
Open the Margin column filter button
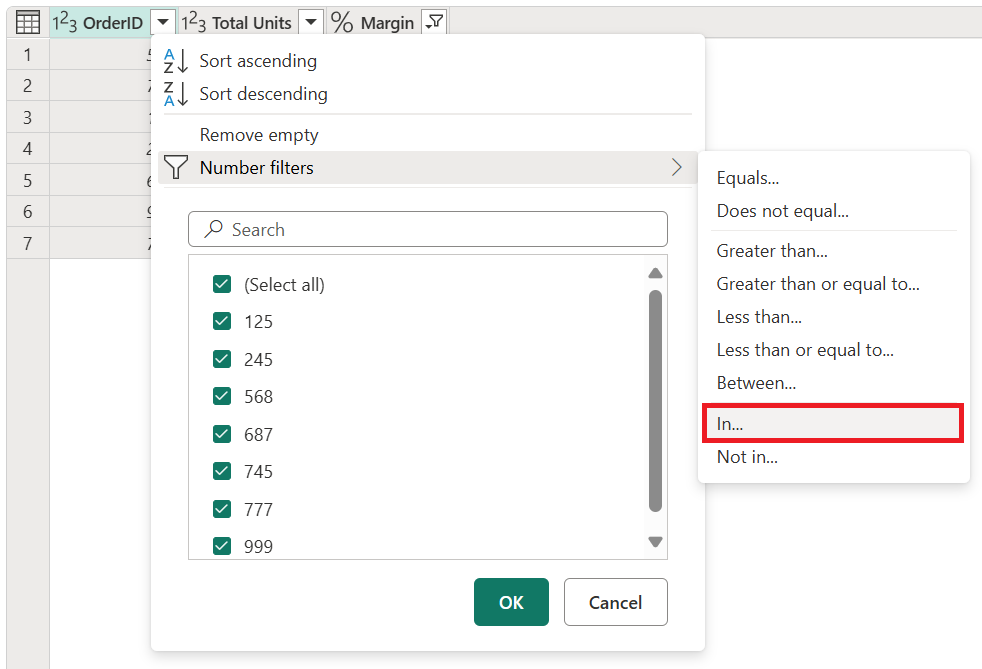(434, 22)
